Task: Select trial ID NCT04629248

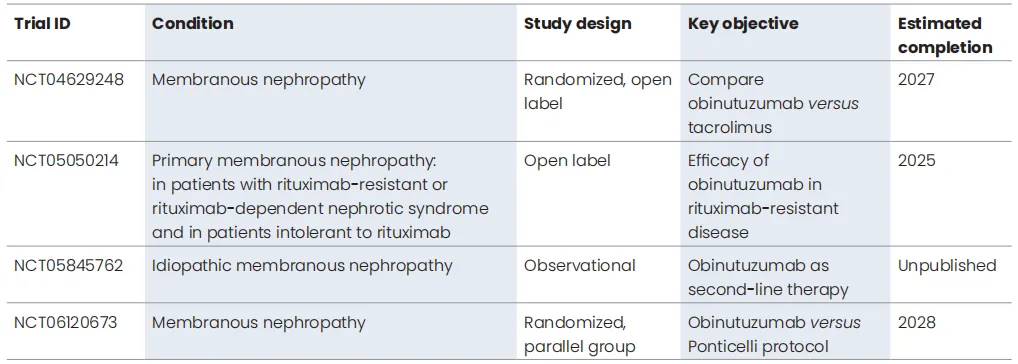Action: click(69, 80)
